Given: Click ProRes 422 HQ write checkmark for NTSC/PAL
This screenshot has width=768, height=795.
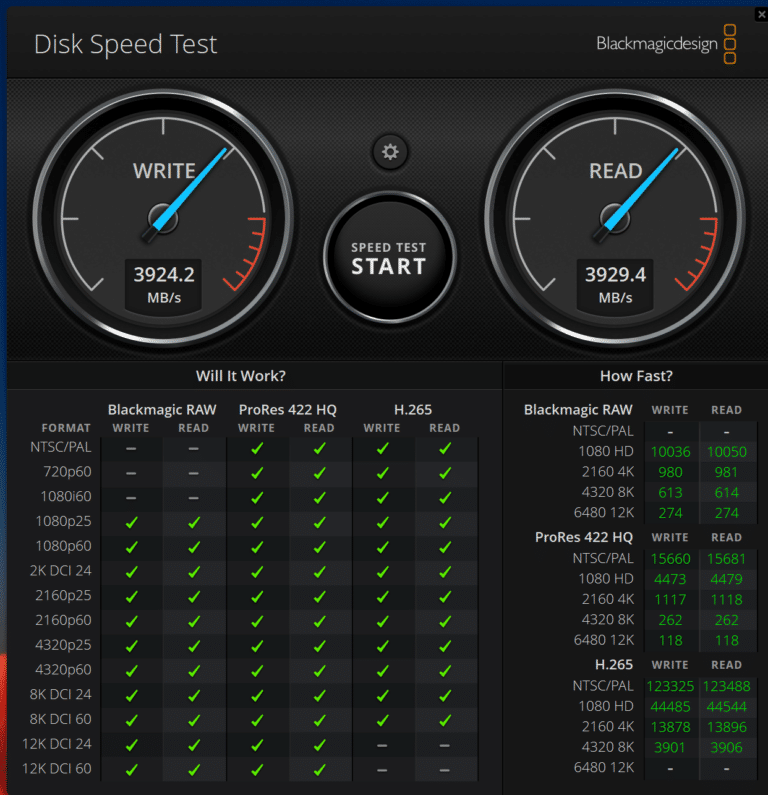Looking at the screenshot, I should [257, 448].
